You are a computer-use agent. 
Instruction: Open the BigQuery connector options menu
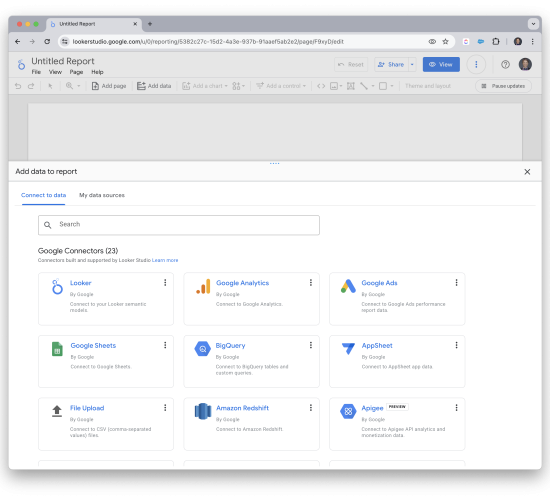[x=311, y=345]
